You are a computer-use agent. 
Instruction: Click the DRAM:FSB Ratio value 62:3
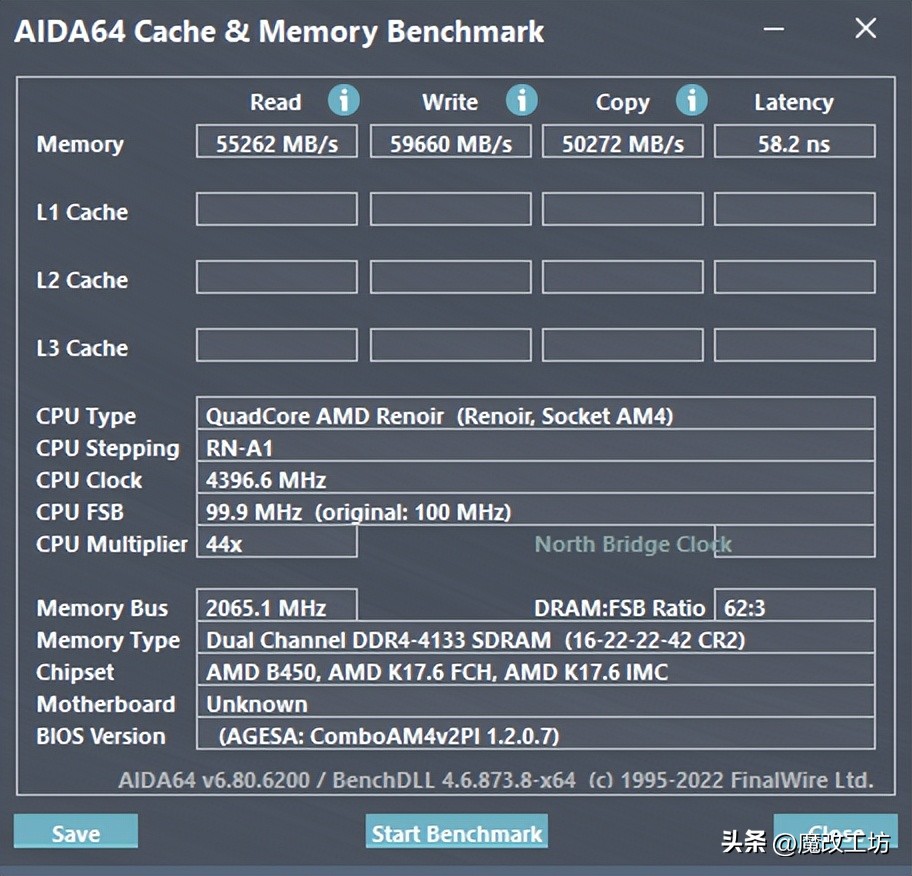794,607
